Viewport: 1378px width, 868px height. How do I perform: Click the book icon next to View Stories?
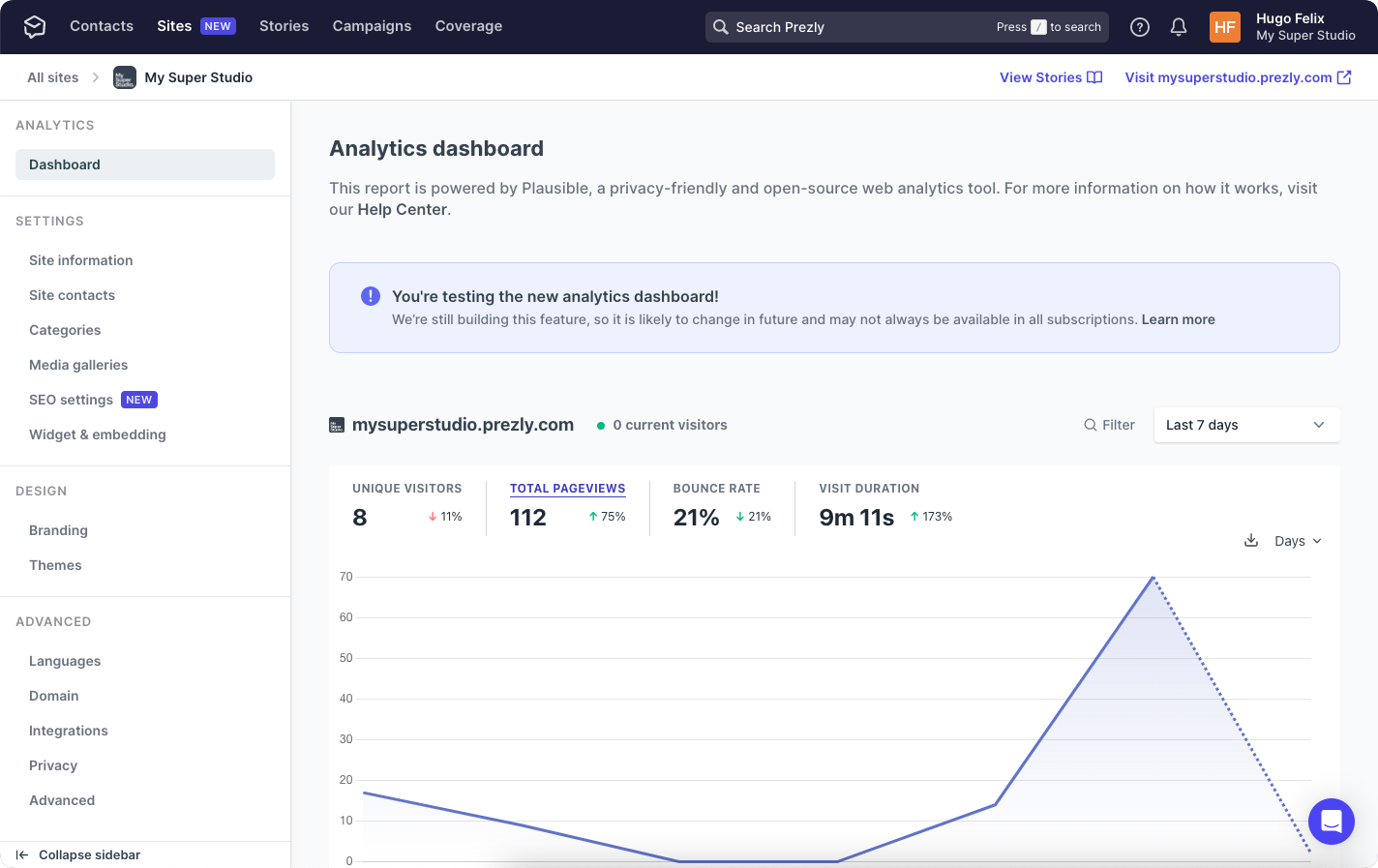[x=1094, y=77]
